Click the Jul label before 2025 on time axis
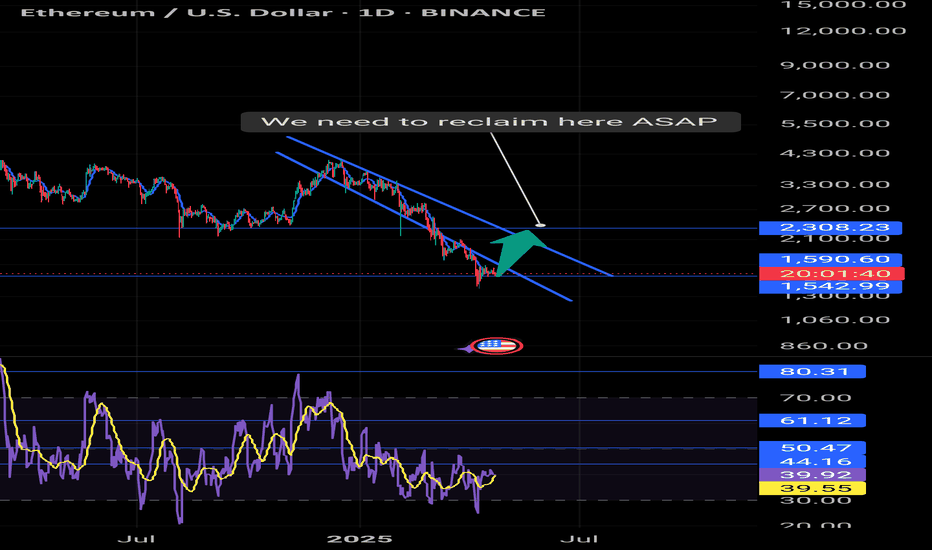 click(137, 539)
